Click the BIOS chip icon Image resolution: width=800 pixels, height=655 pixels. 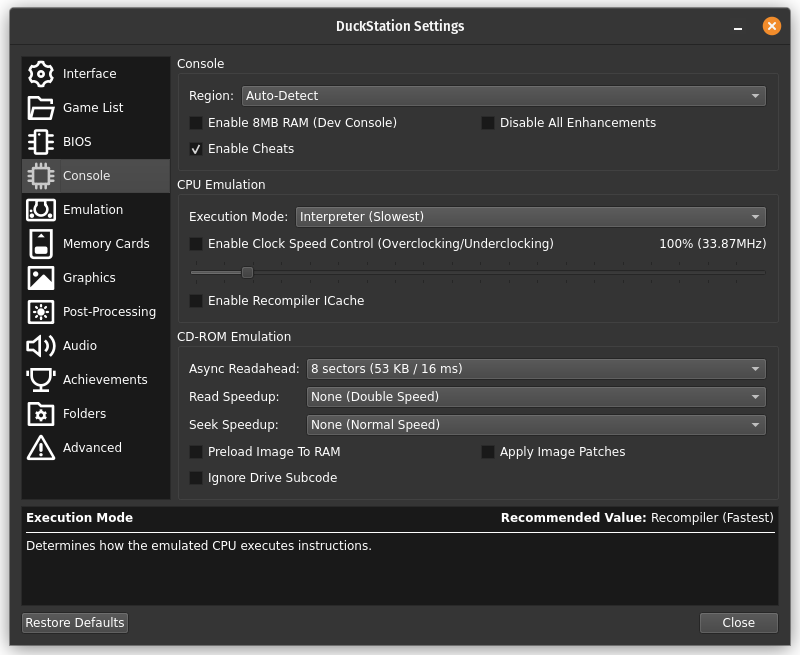pyautogui.click(x=41, y=142)
